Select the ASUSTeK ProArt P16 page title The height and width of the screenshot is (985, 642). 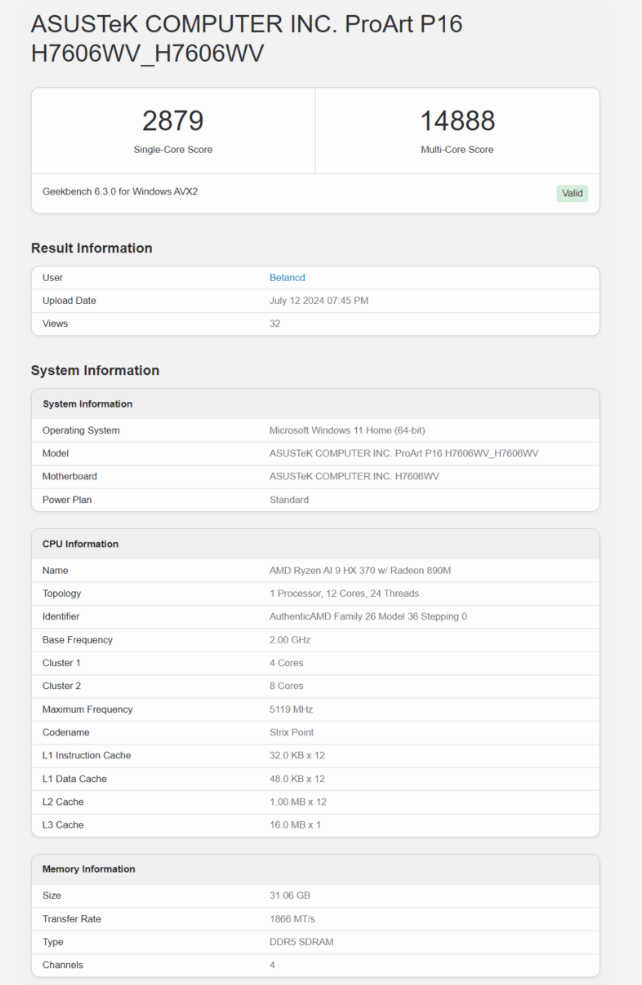point(246,39)
